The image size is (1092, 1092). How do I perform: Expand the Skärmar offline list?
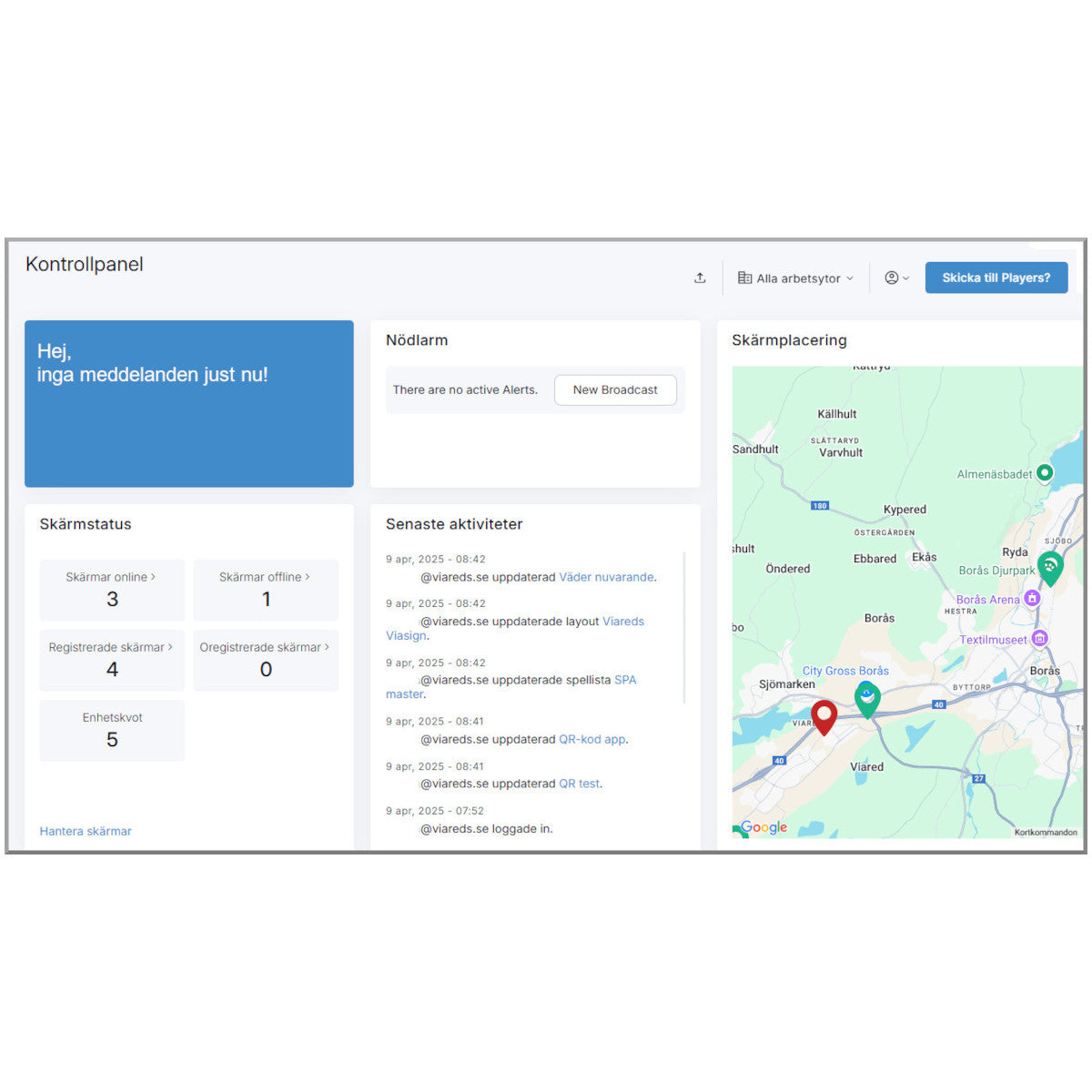pyautogui.click(x=265, y=577)
